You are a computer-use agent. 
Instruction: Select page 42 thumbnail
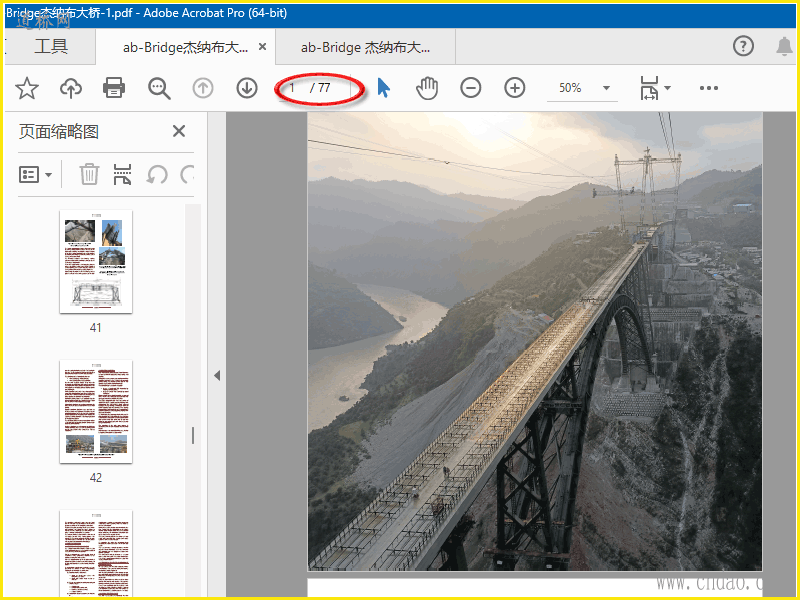tap(96, 412)
